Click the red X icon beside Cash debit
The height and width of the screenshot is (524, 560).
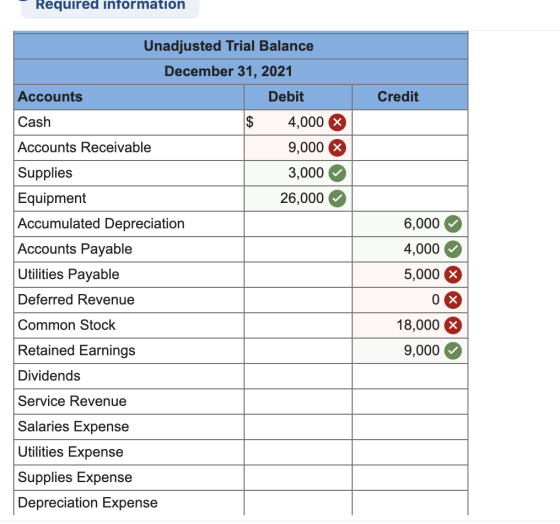click(x=337, y=122)
